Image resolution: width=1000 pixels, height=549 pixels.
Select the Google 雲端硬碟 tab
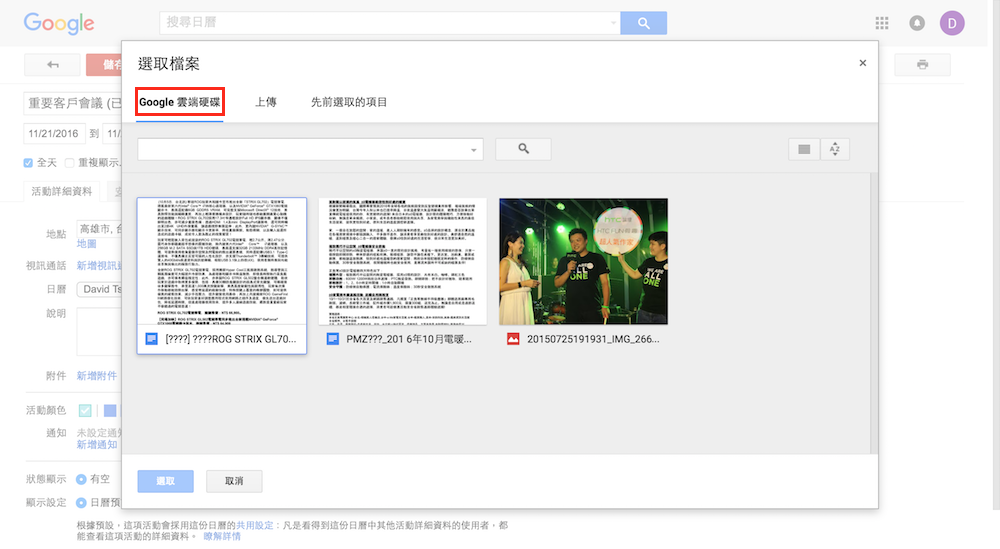180,102
